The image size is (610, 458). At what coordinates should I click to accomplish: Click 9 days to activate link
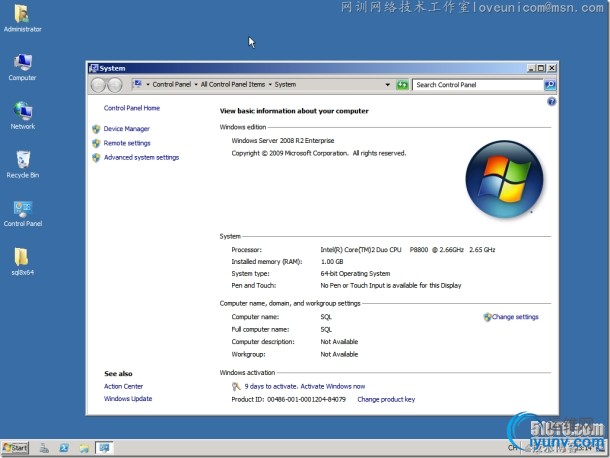(x=305, y=386)
